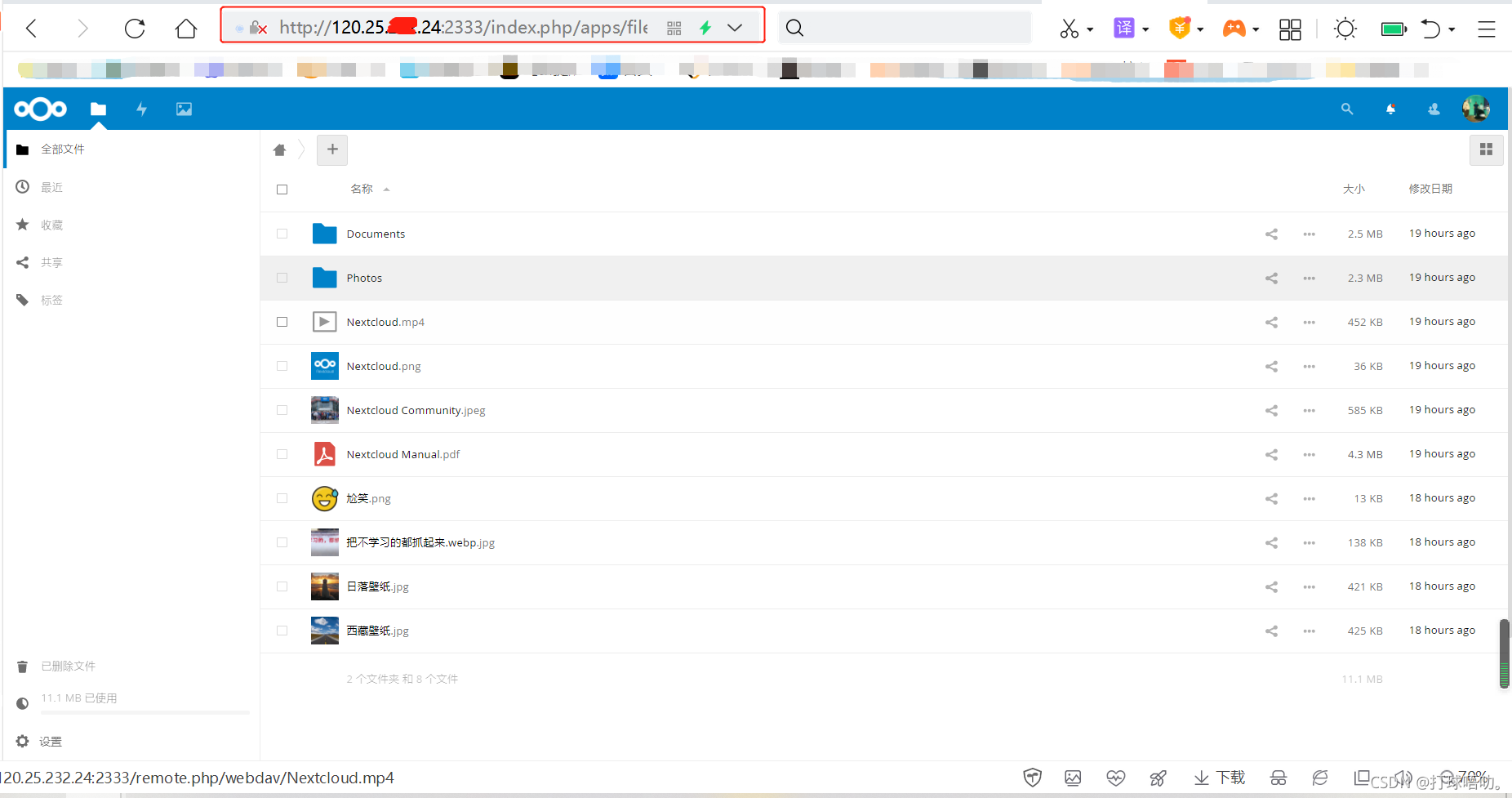Viewport: 1512px width, 798px height.
Task: Click the vertical scrollbar thumb
Action: 1504,653
